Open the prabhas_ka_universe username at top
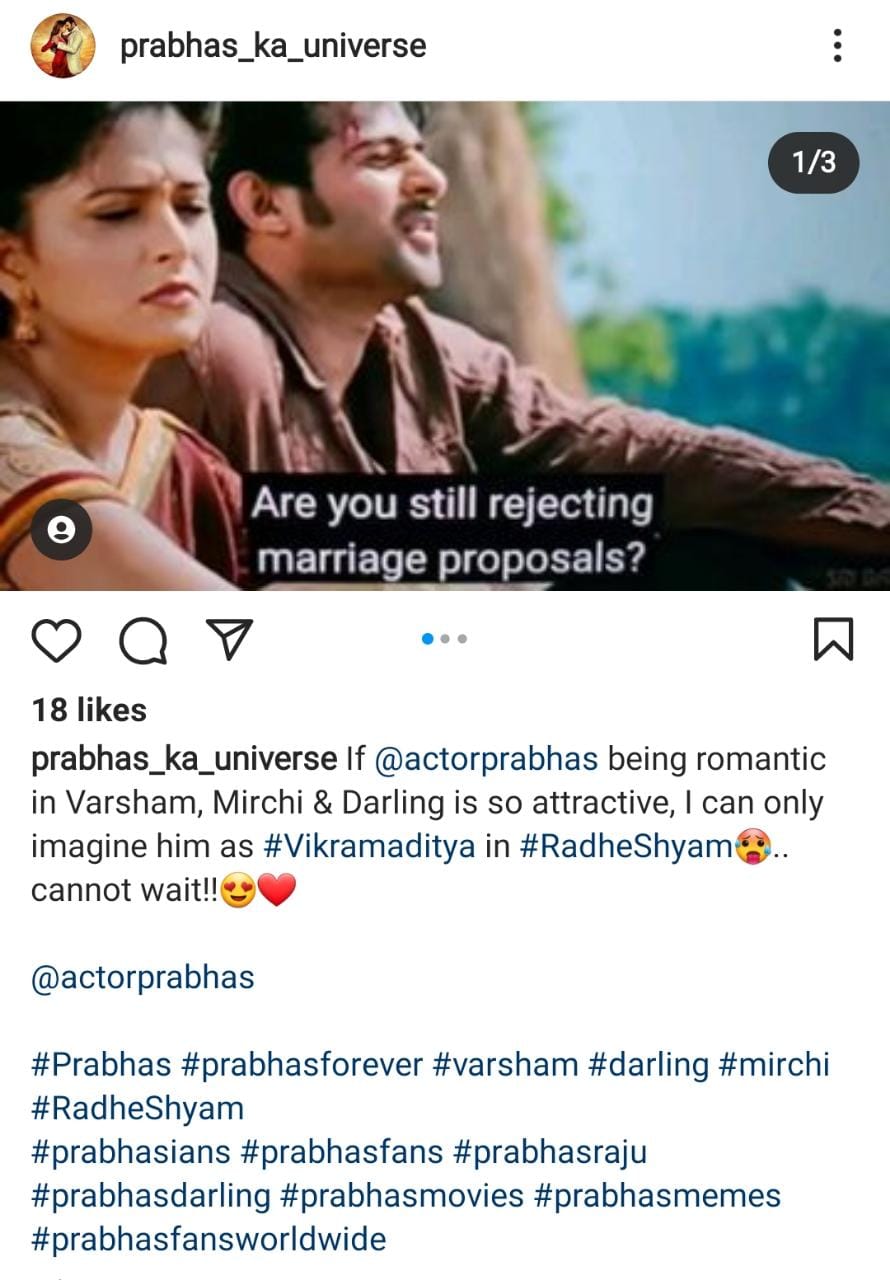Image resolution: width=890 pixels, height=1280 pixels. coord(273,46)
